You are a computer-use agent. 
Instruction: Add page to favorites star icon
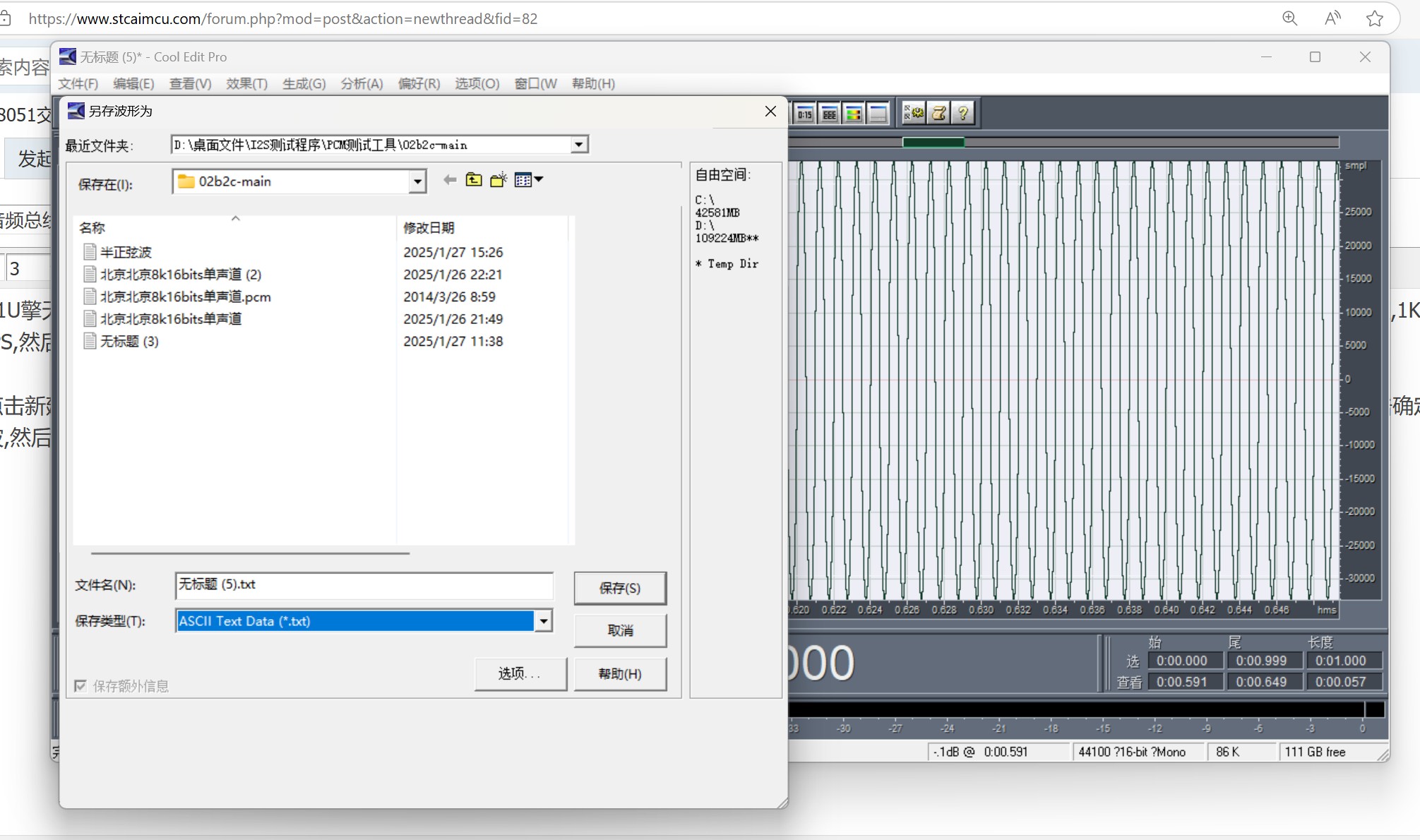click(x=1374, y=18)
